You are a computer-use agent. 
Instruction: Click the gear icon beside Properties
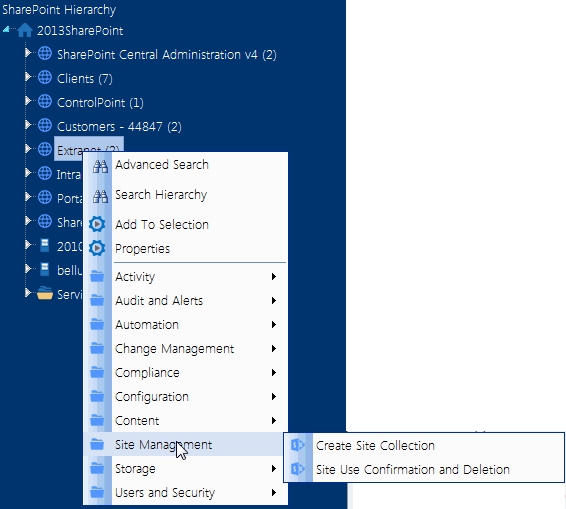(x=97, y=248)
